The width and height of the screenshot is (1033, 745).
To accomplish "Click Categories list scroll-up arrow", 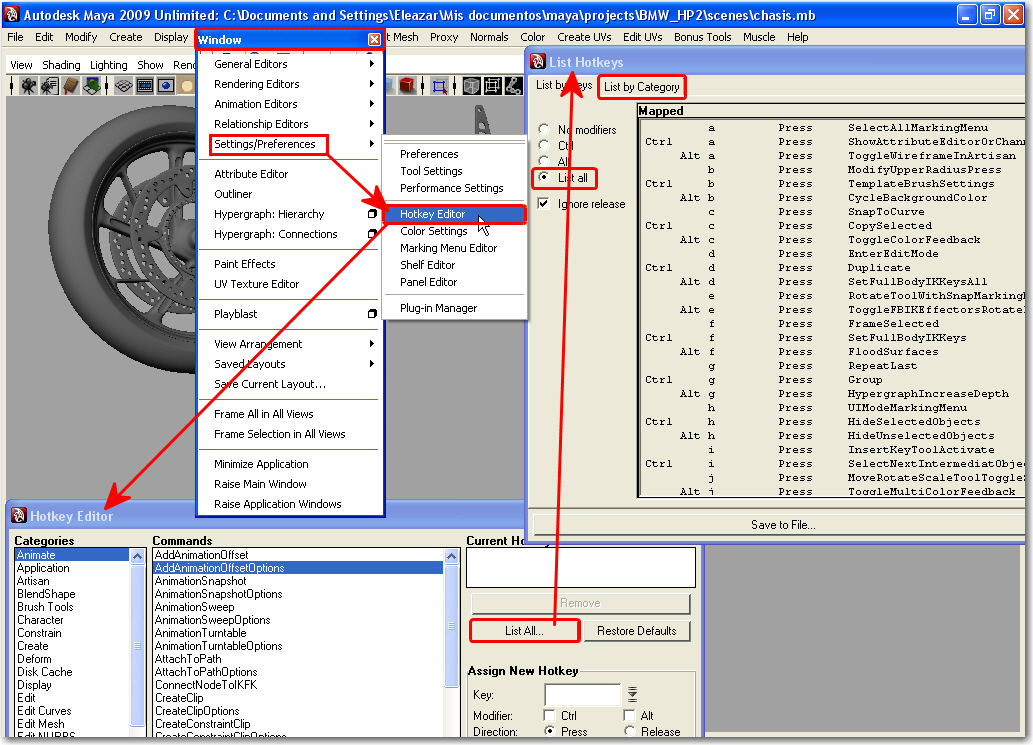I will [138, 557].
